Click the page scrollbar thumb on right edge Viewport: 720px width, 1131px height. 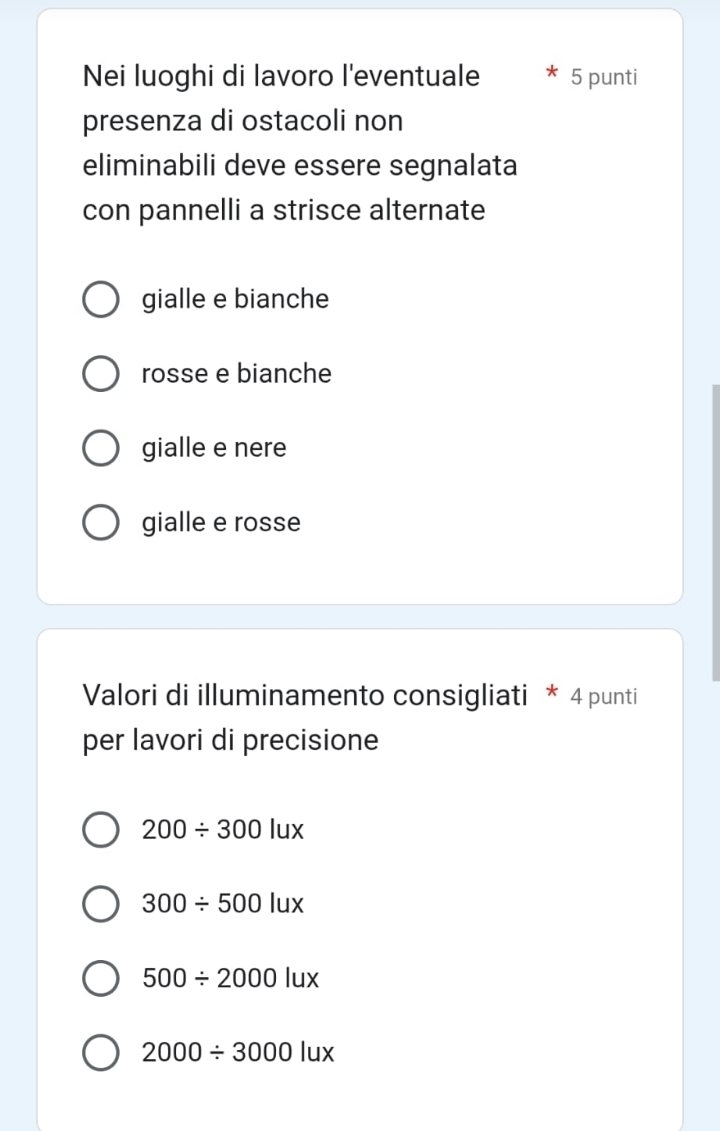(714, 530)
